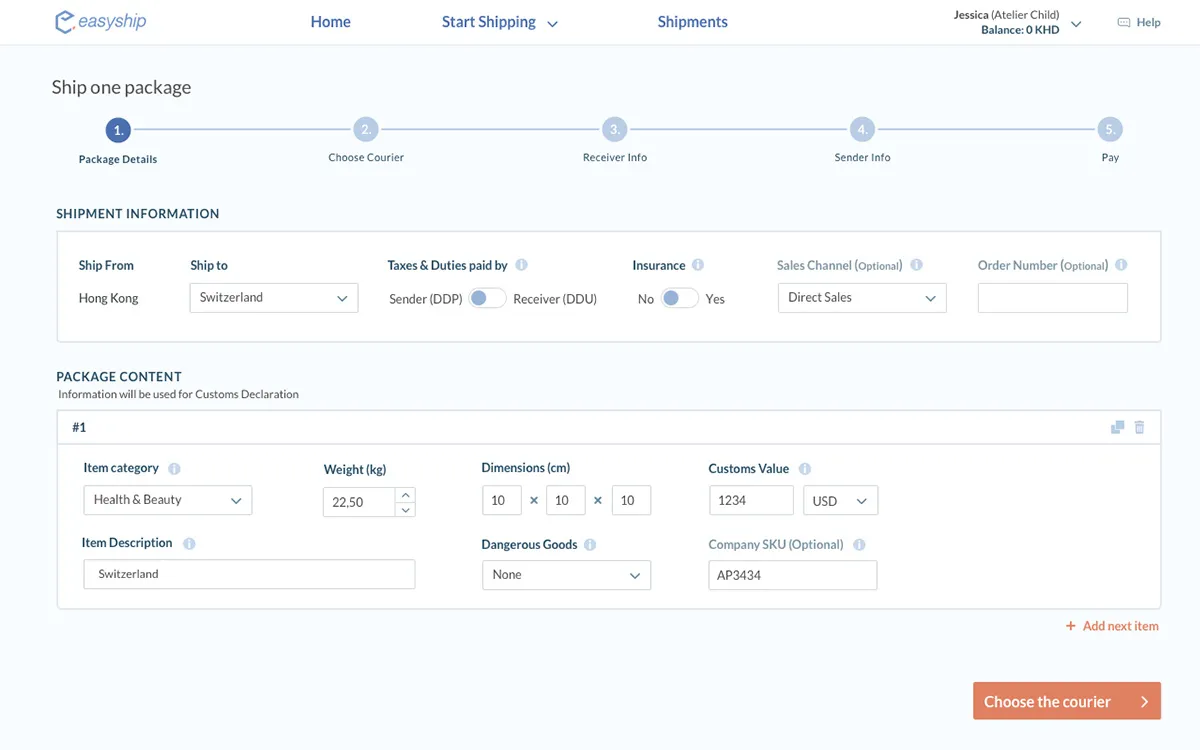Click the first dimension field

502,500
